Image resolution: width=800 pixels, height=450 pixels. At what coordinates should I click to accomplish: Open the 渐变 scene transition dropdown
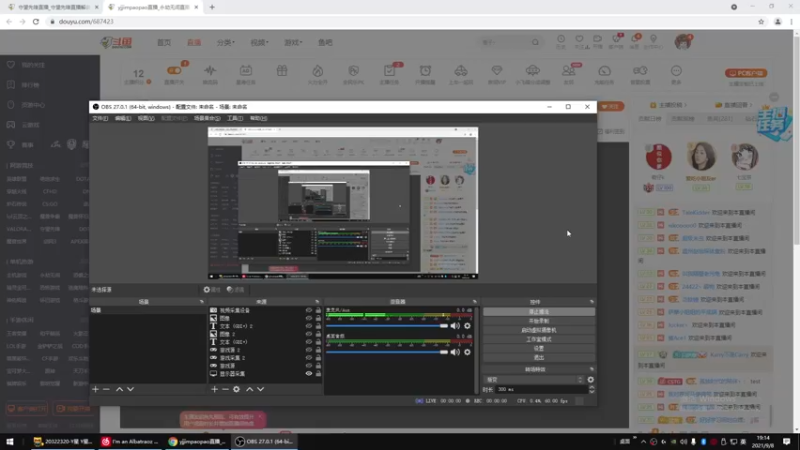(533, 380)
